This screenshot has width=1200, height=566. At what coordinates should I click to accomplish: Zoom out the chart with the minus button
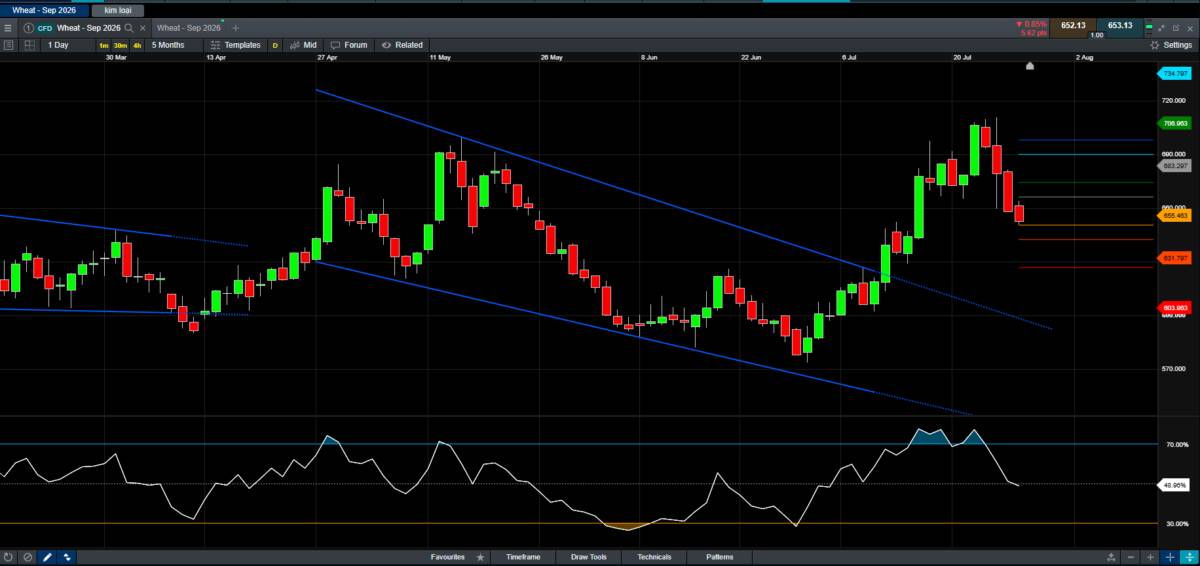tap(1131, 557)
